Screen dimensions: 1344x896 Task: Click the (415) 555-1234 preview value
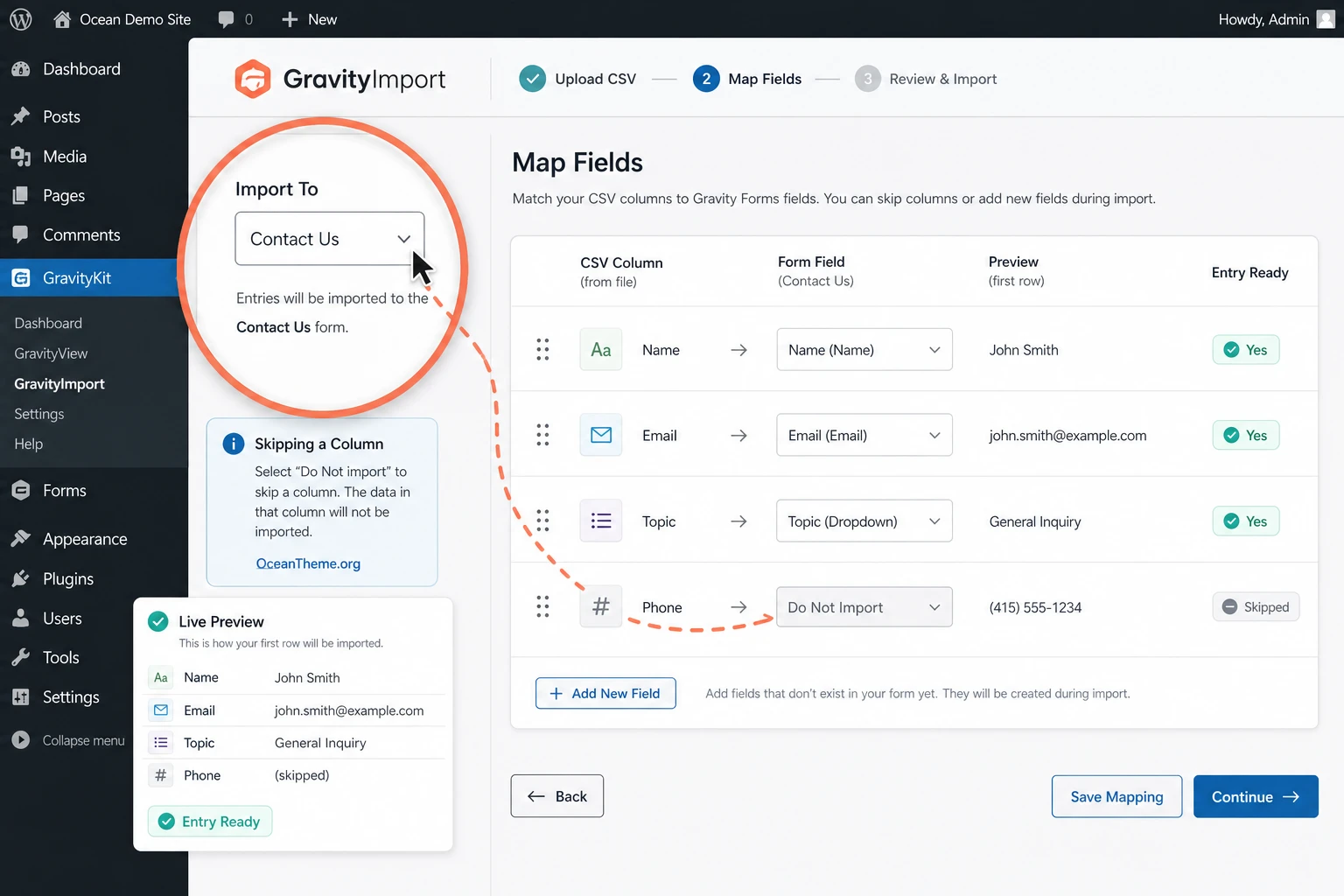1035,607
